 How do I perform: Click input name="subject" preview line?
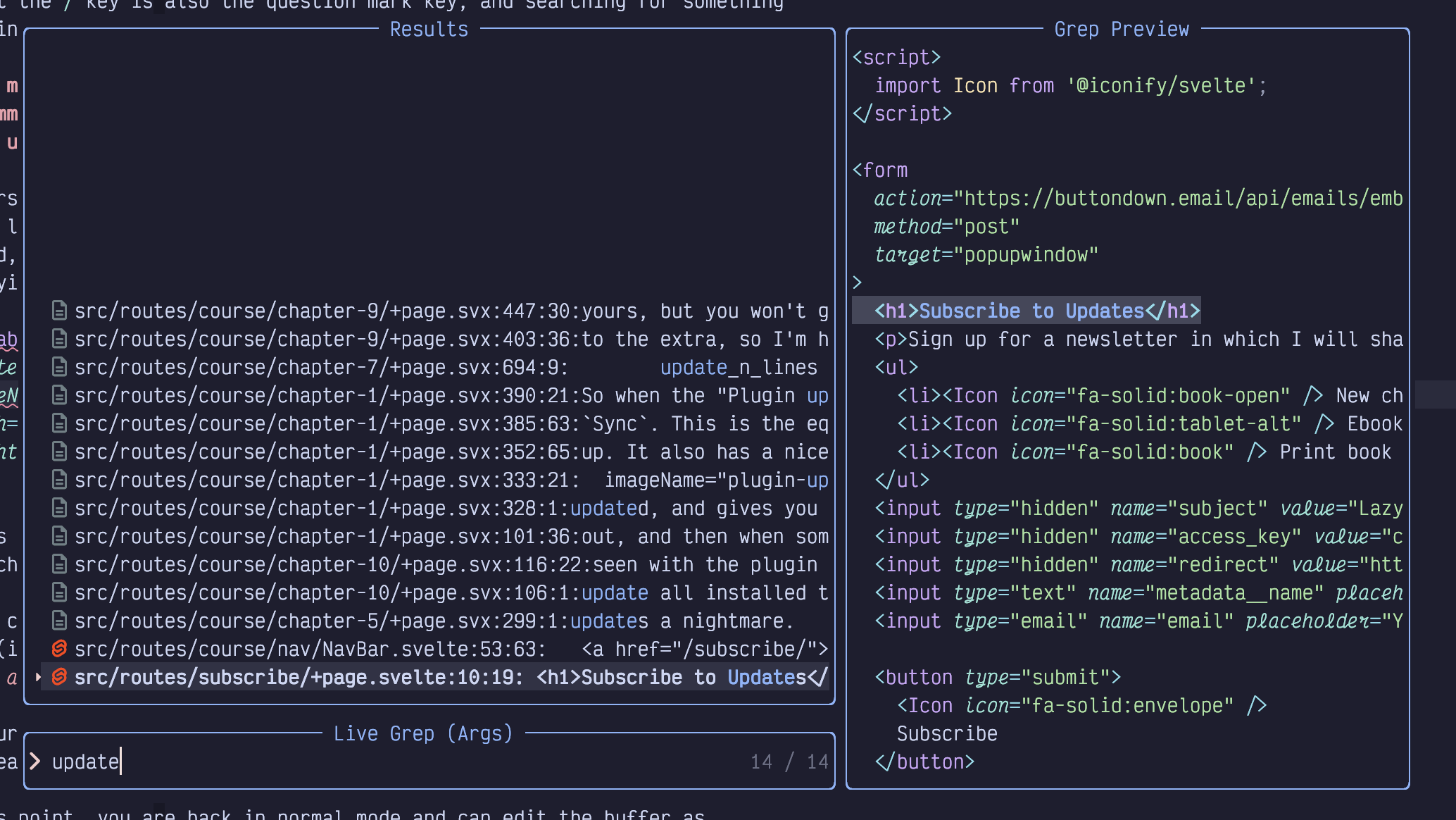[1139, 508]
